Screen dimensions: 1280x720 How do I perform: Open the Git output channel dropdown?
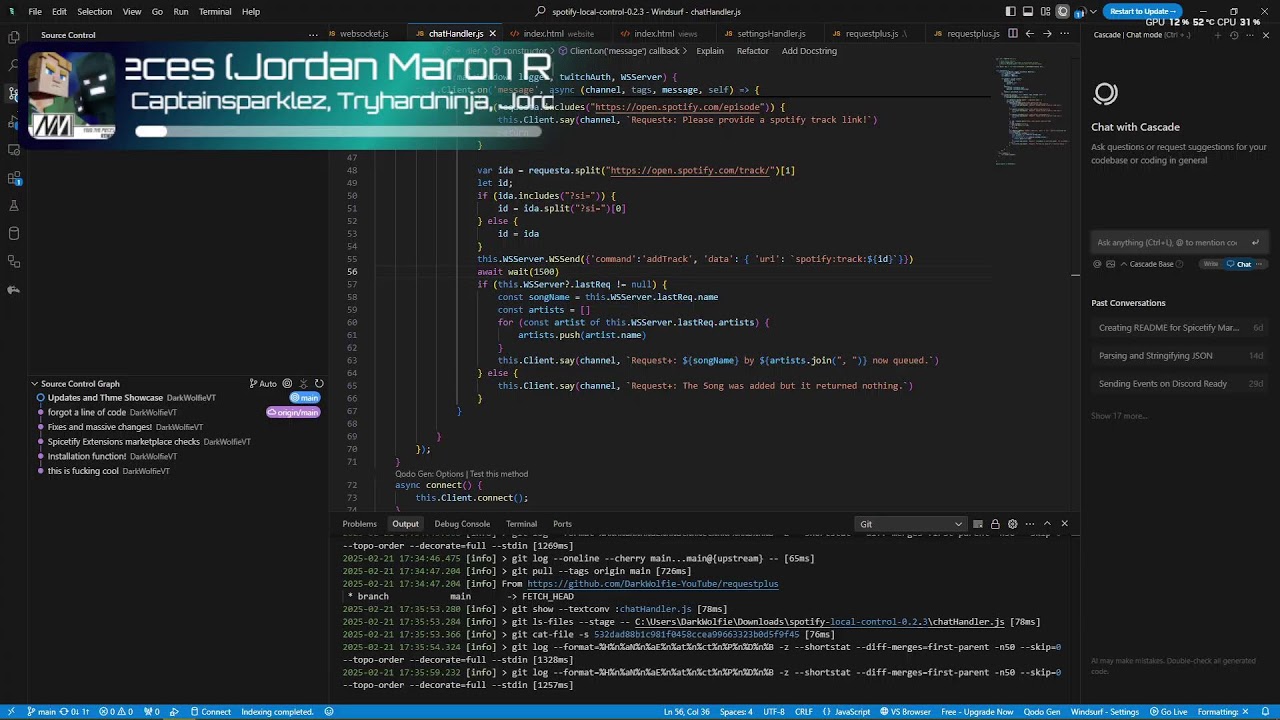tap(911, 524)
